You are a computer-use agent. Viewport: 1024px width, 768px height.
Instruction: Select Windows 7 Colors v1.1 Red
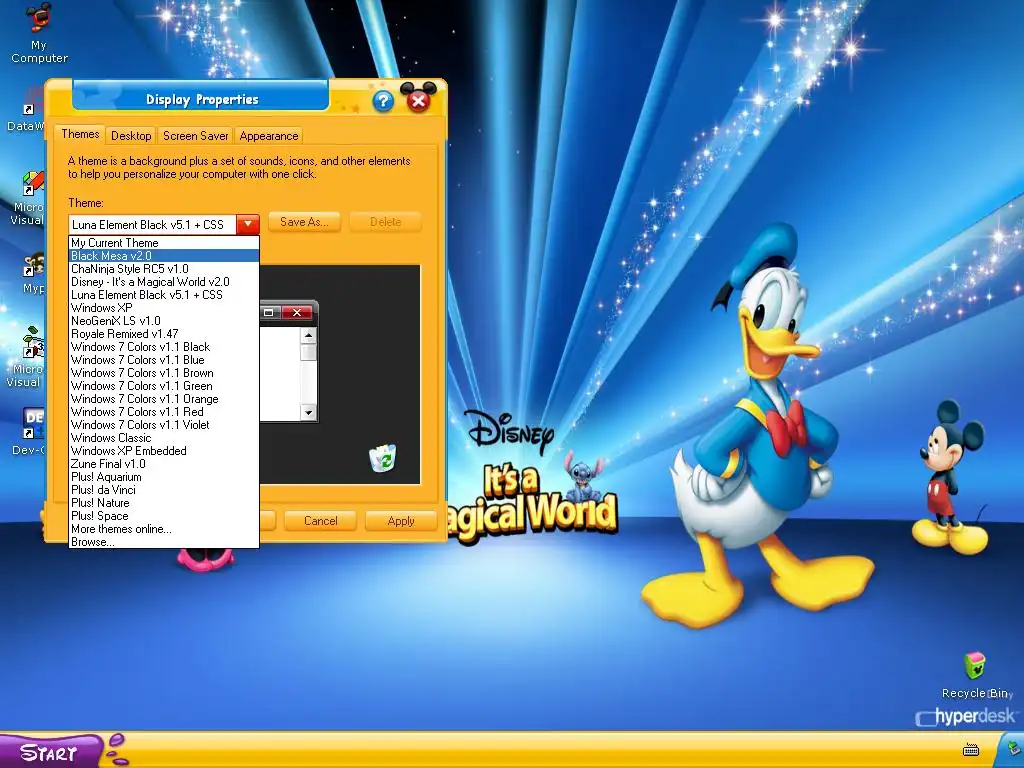(164, 412)
